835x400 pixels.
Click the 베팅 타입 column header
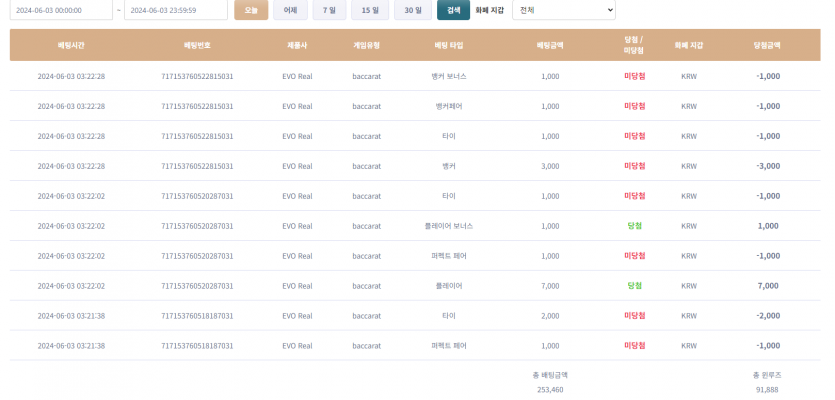449,45
